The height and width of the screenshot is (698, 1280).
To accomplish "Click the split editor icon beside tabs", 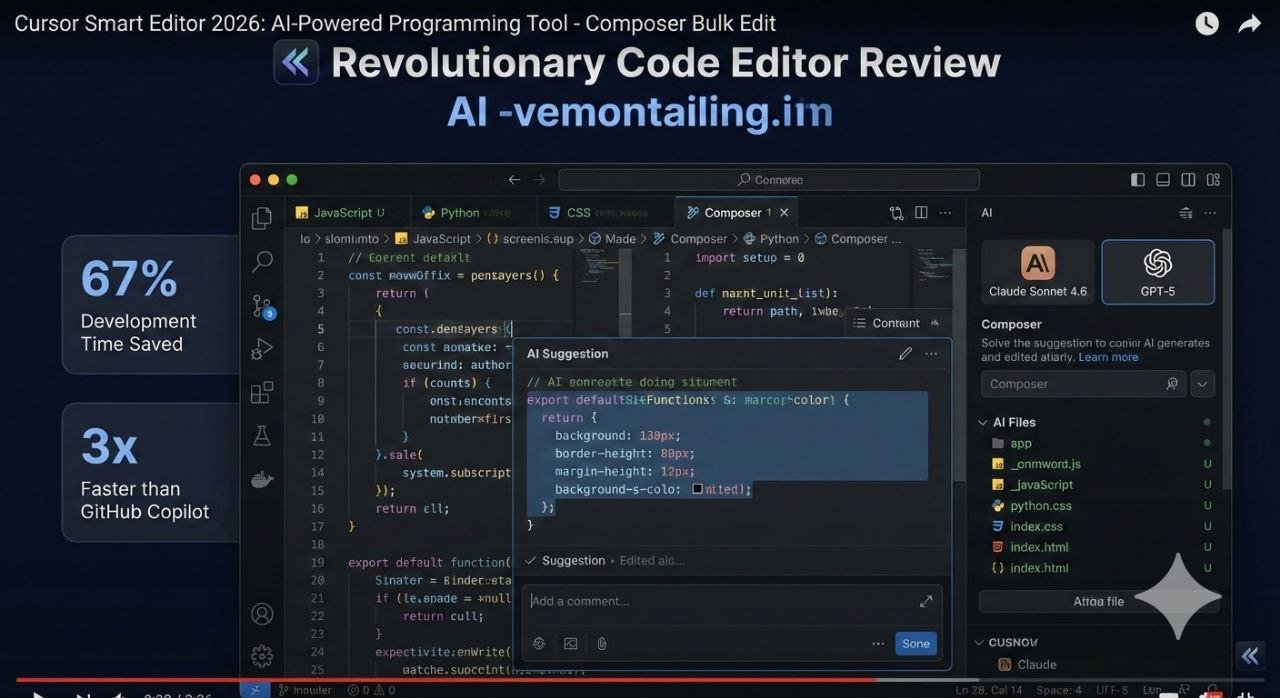I will [921, 213].
